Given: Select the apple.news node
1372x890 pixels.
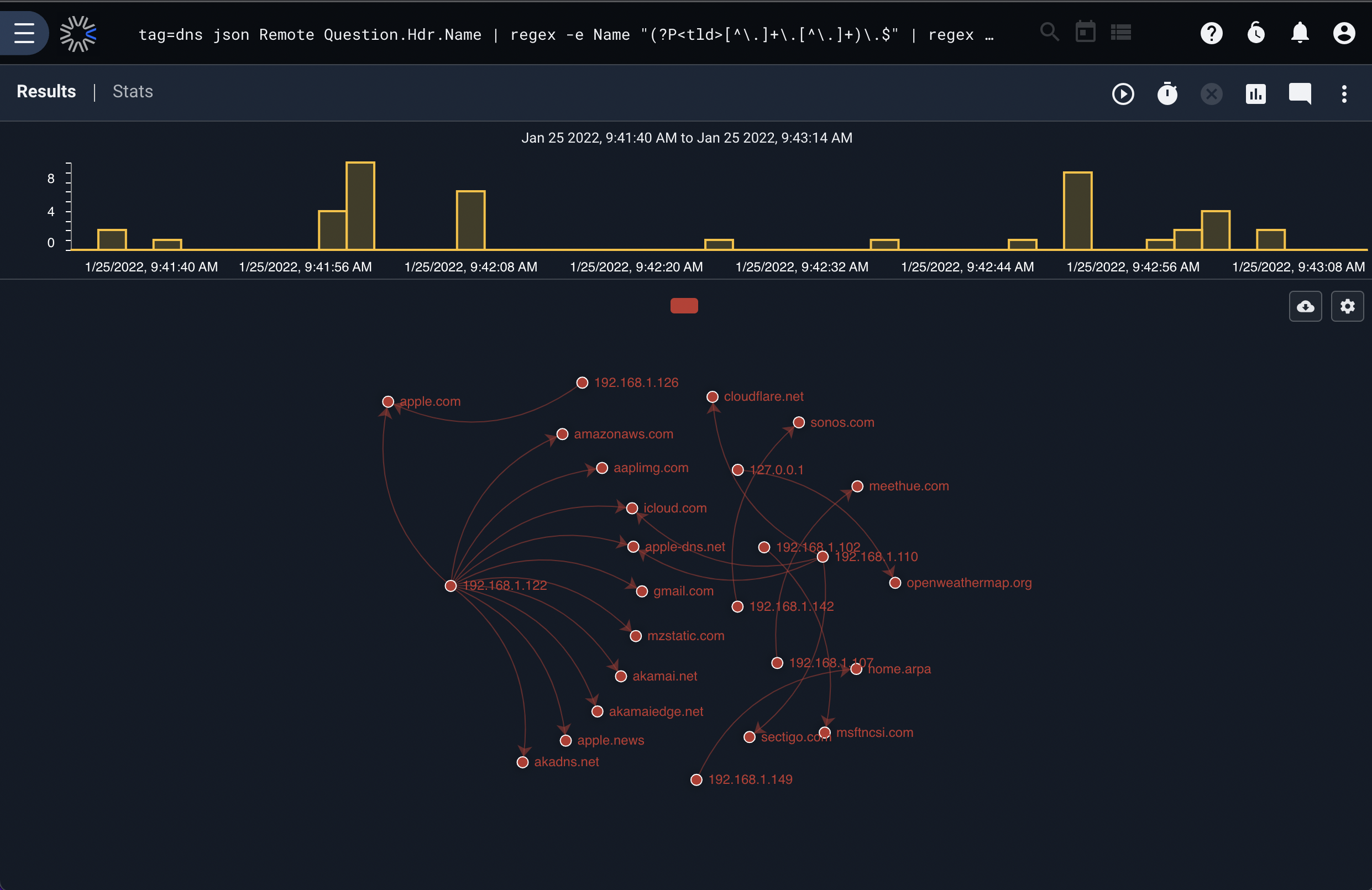Looking at the screenshot, I should coord(565,741).
